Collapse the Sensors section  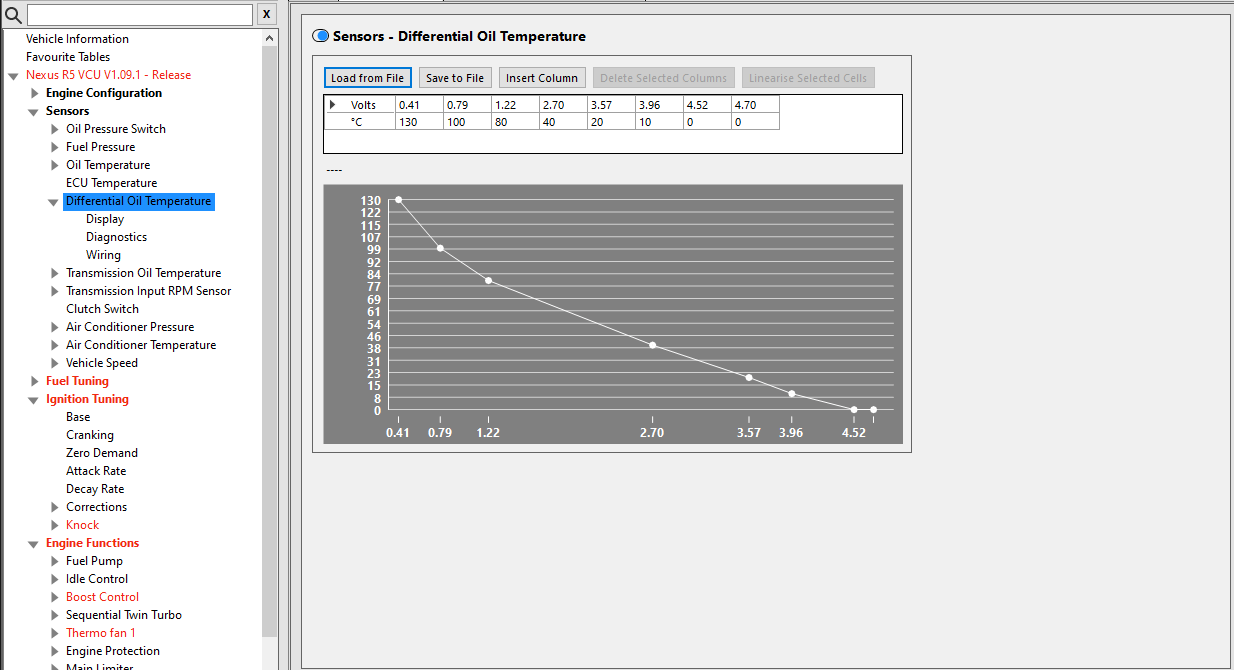click(x=33, y=110)
